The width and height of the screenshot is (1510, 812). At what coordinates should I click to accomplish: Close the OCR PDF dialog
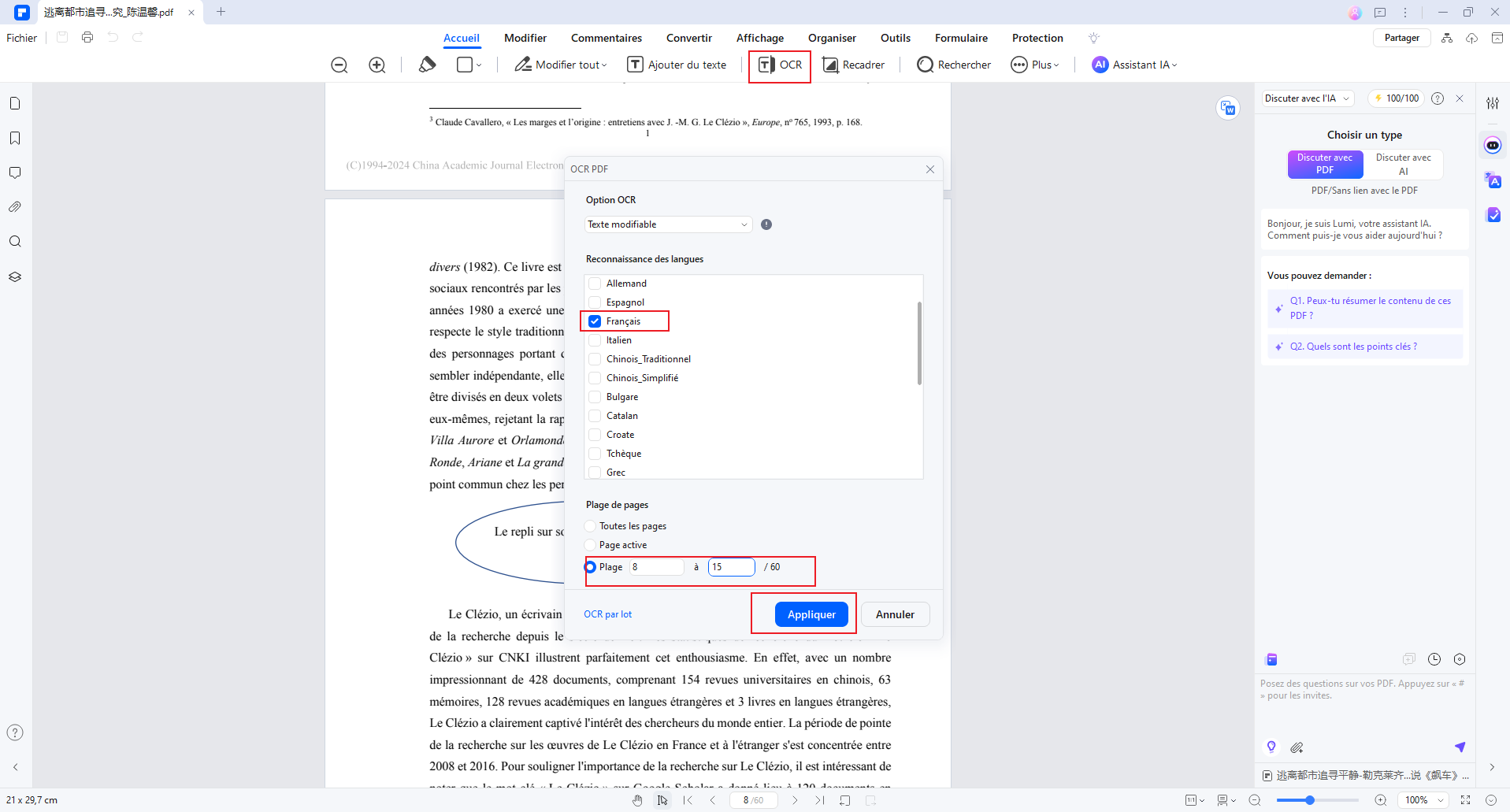[930, 169]
